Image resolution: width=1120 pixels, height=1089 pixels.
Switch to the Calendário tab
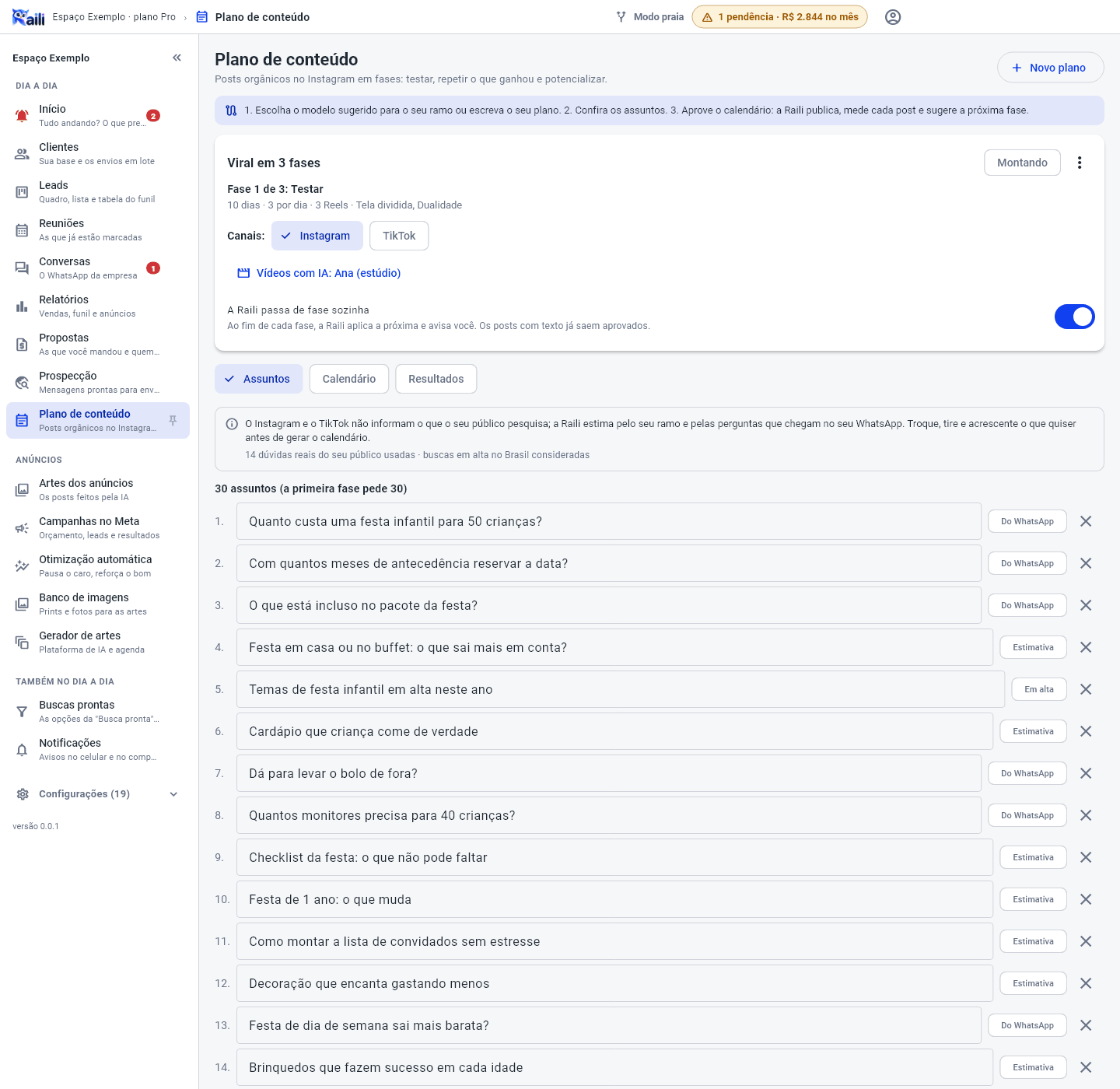(x=349, y=379)
